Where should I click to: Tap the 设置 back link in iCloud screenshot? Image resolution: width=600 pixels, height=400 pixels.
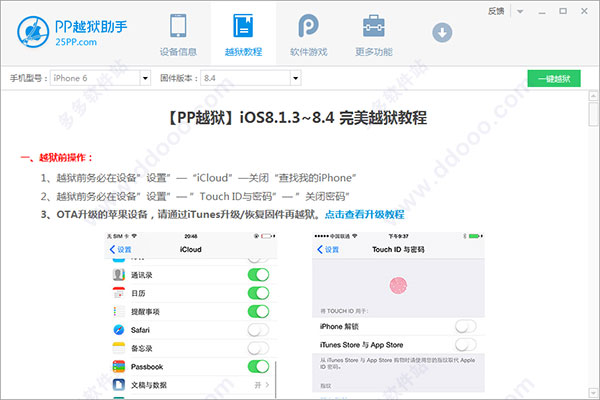tap(121, 250)
